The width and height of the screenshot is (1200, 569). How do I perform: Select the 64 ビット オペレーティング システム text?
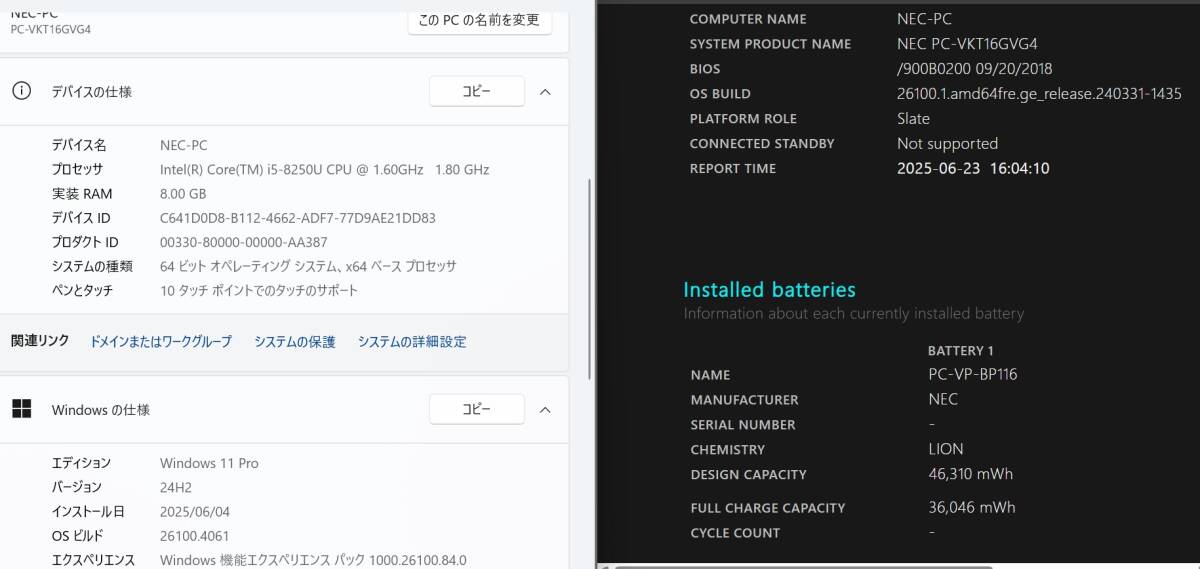pyautogui.click(x=308, y=266)
